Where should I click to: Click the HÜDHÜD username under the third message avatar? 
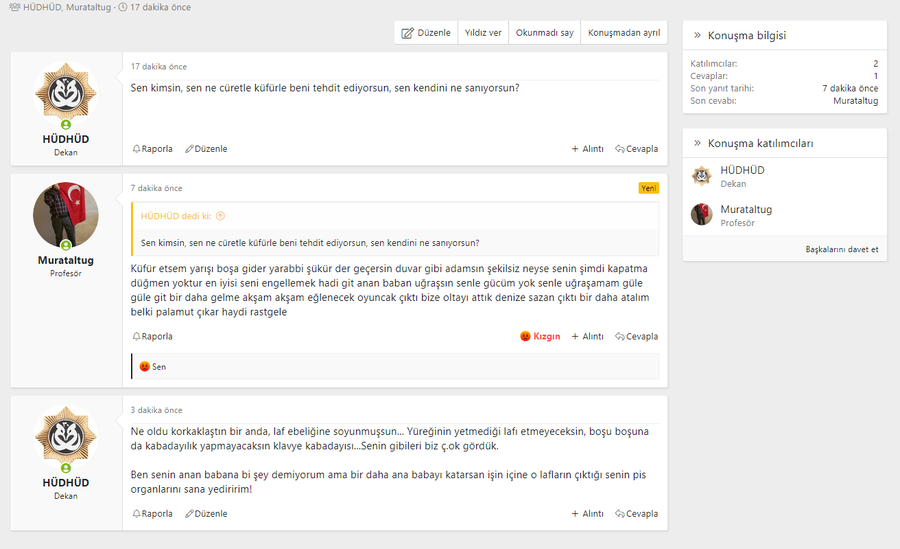tap(65, 483)
